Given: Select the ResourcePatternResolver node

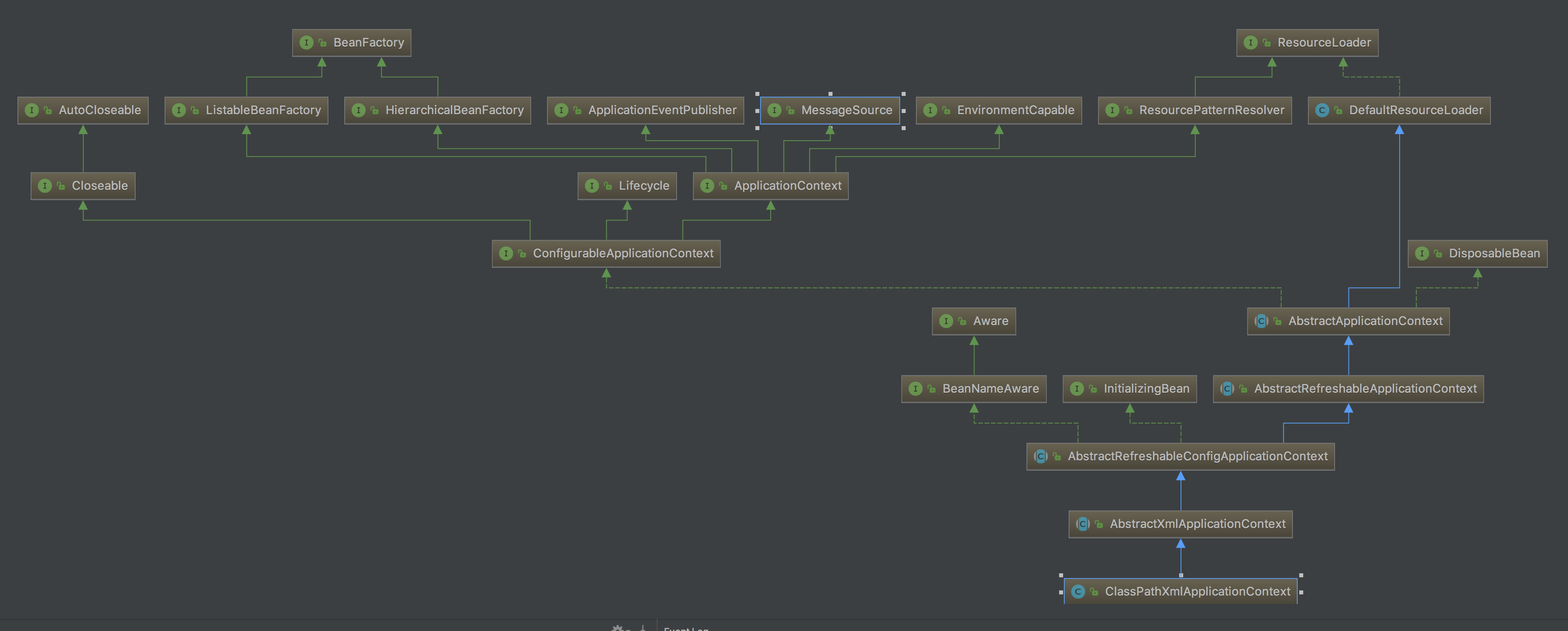Looking at the screenshot, I should pyautogui.click(x=1195, y=110).
